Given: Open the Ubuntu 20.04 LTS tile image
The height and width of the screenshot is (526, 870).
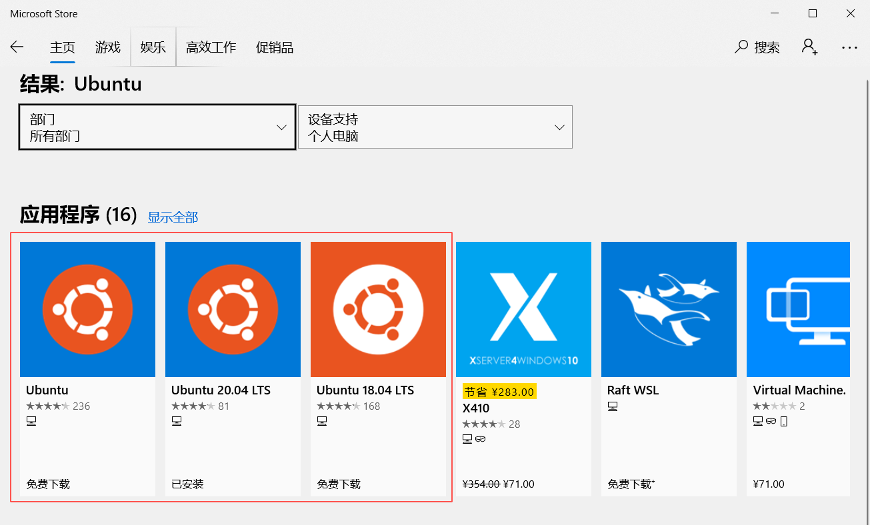Looking at the screenshot, I should tap(233, 309).
